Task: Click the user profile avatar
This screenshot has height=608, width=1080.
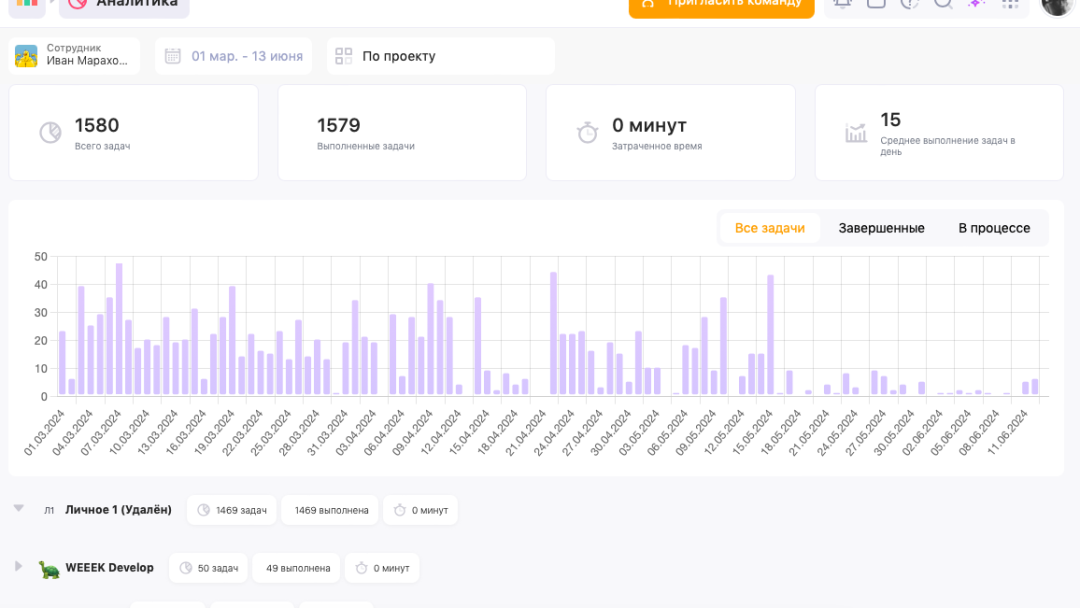Action: pos(1056,5)
